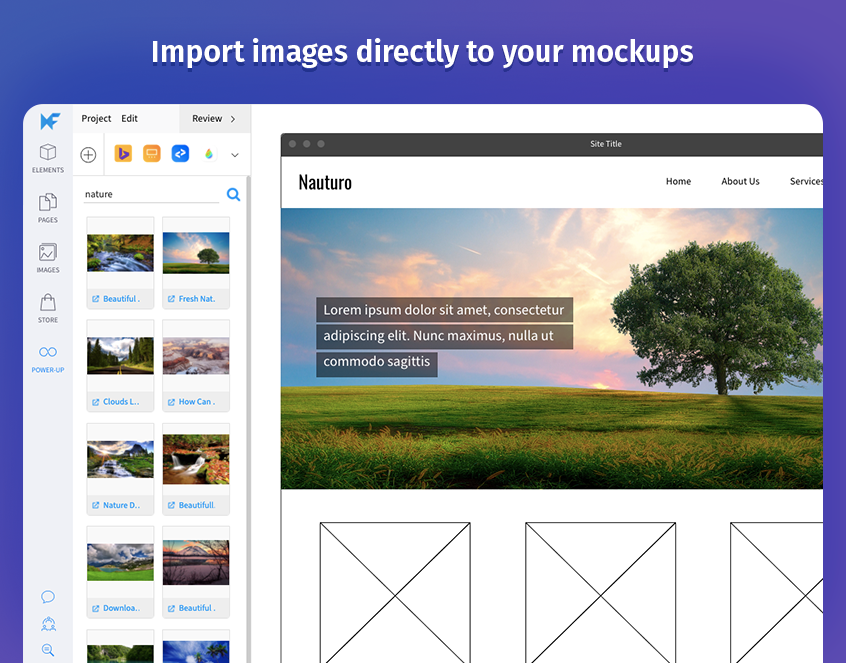Open source link icon beside Nature D..

click(95, 505)
